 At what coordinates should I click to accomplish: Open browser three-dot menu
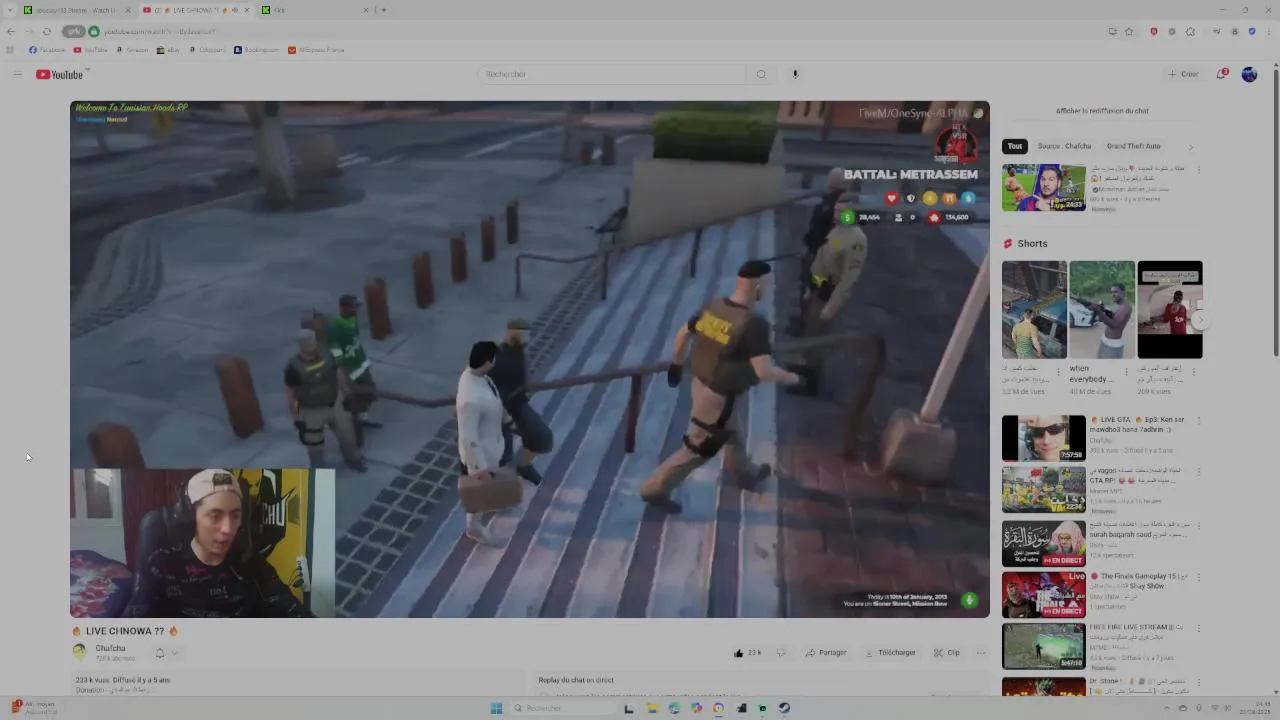tap(1268, 32)
